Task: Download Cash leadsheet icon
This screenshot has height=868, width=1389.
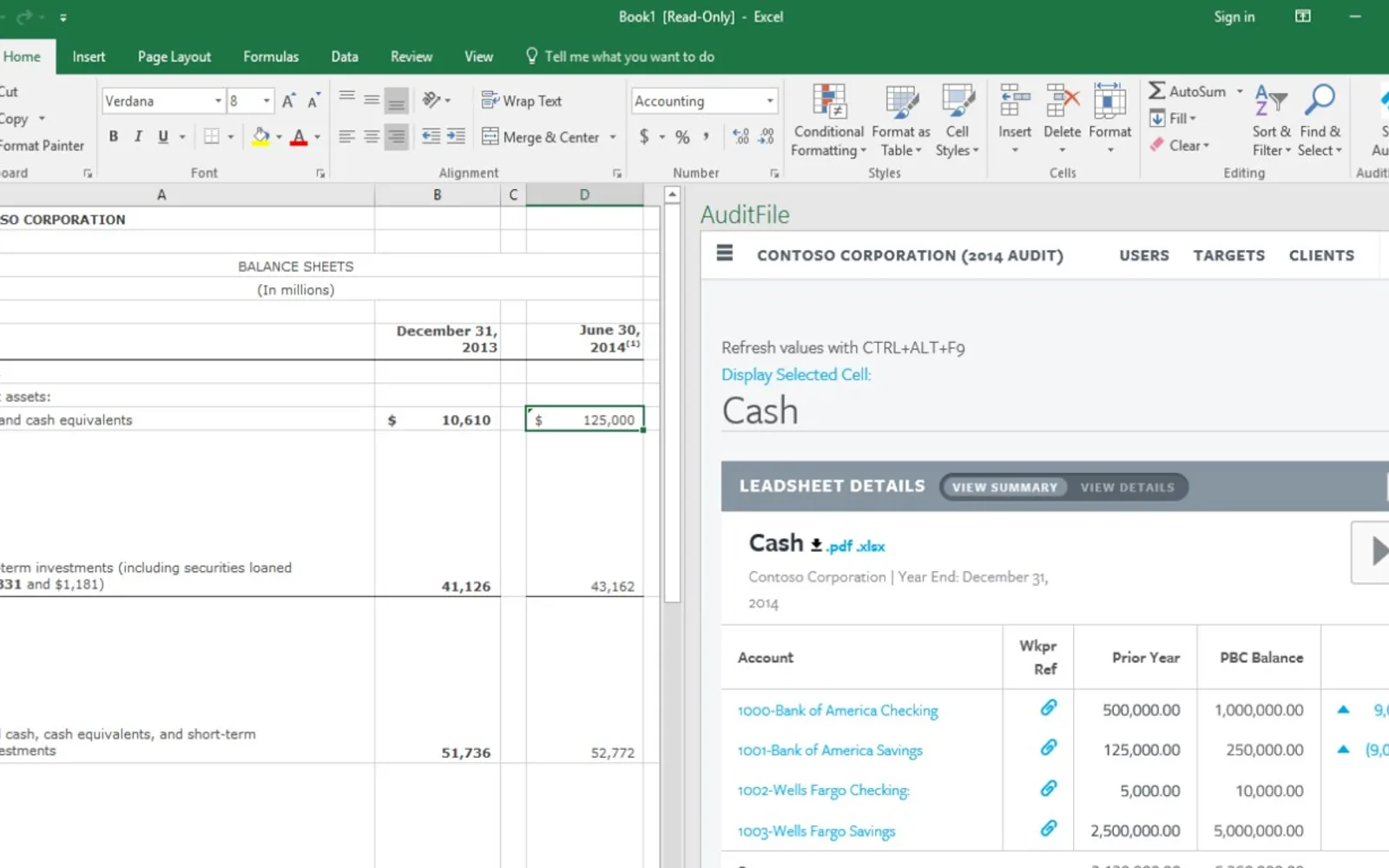Action: point(816,545)
